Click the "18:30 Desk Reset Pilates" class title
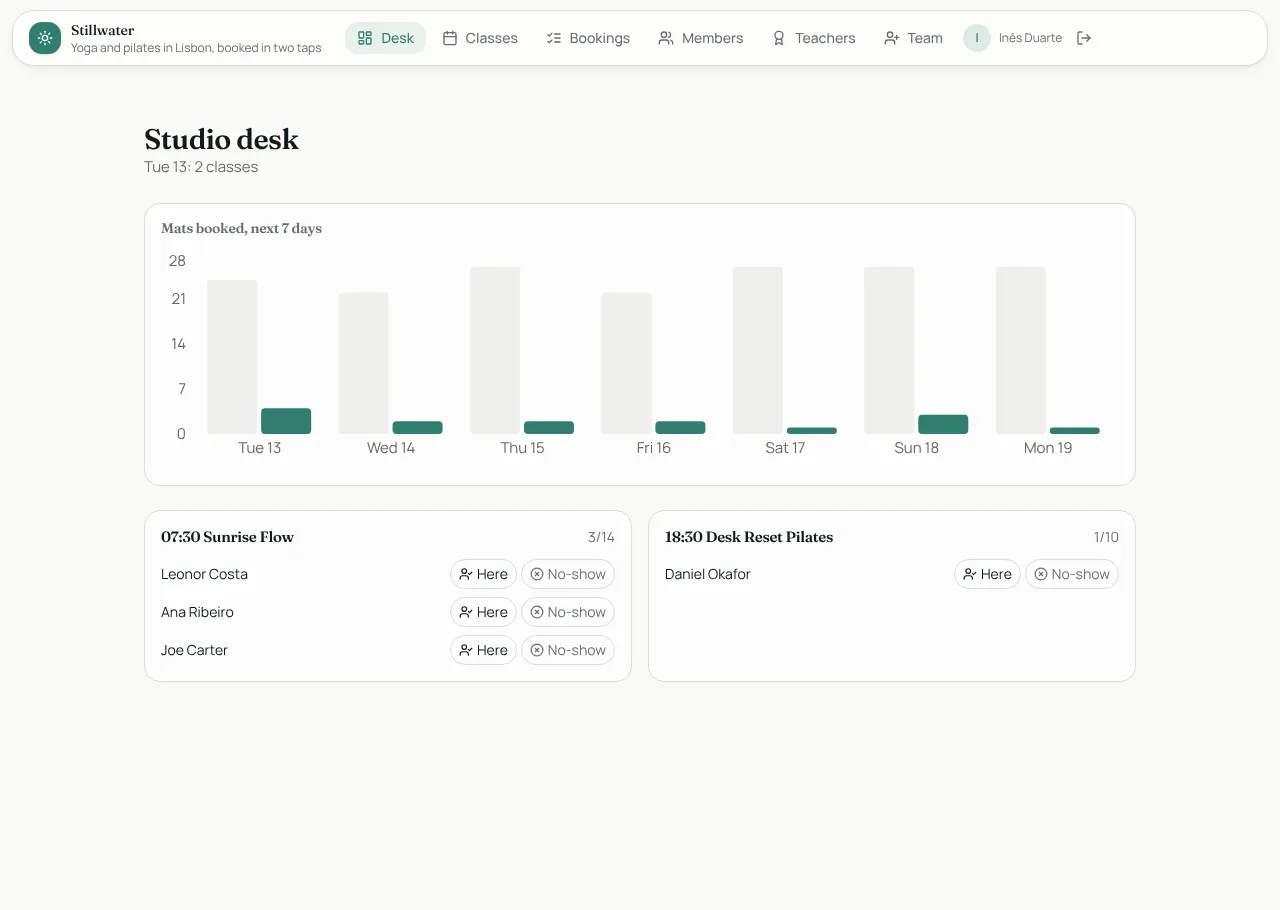Screen dimensions: 1280x910 click(x=749, y=537)
